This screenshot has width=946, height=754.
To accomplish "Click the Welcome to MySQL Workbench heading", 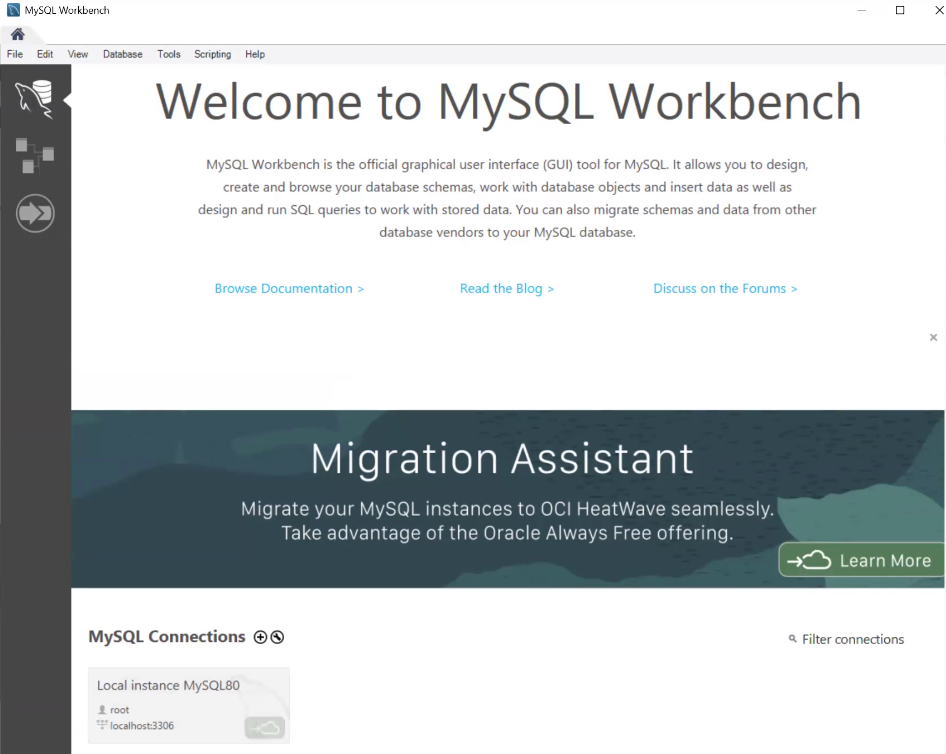I will coord(508,102).
